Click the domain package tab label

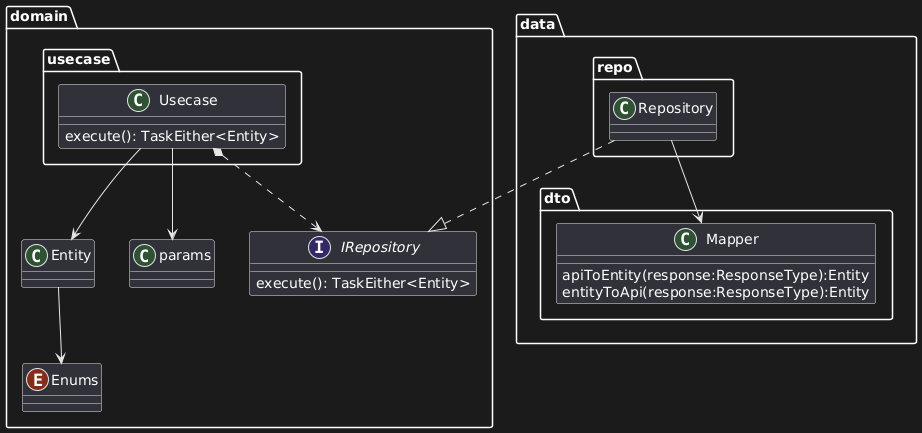39,16
